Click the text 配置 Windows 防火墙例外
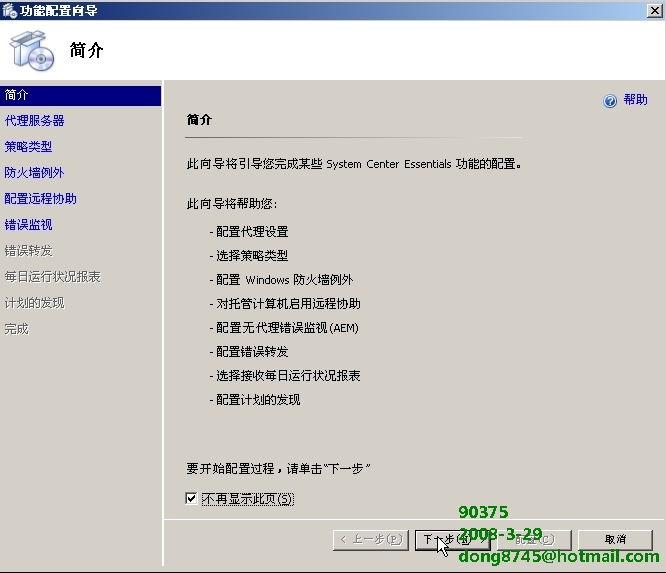The height and width of the screenshot is (573, 666). tap(285, 280)
